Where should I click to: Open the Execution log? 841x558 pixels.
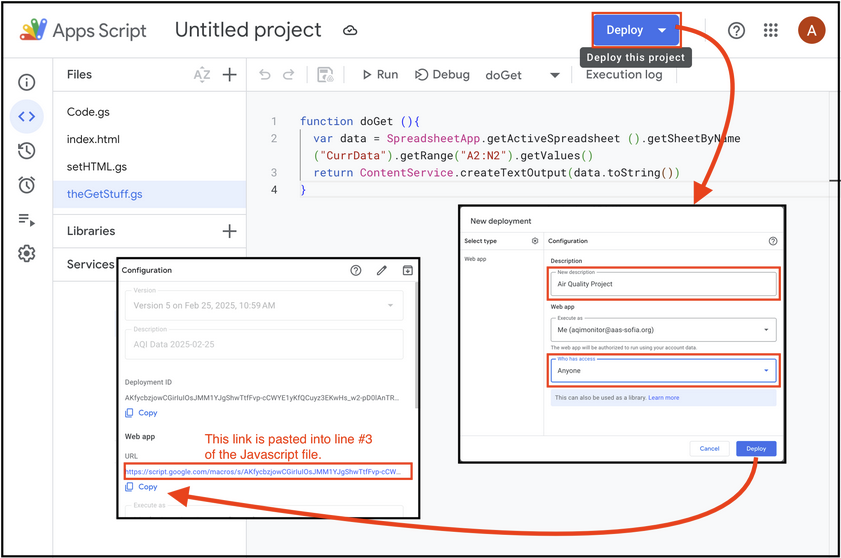(624, 75)
